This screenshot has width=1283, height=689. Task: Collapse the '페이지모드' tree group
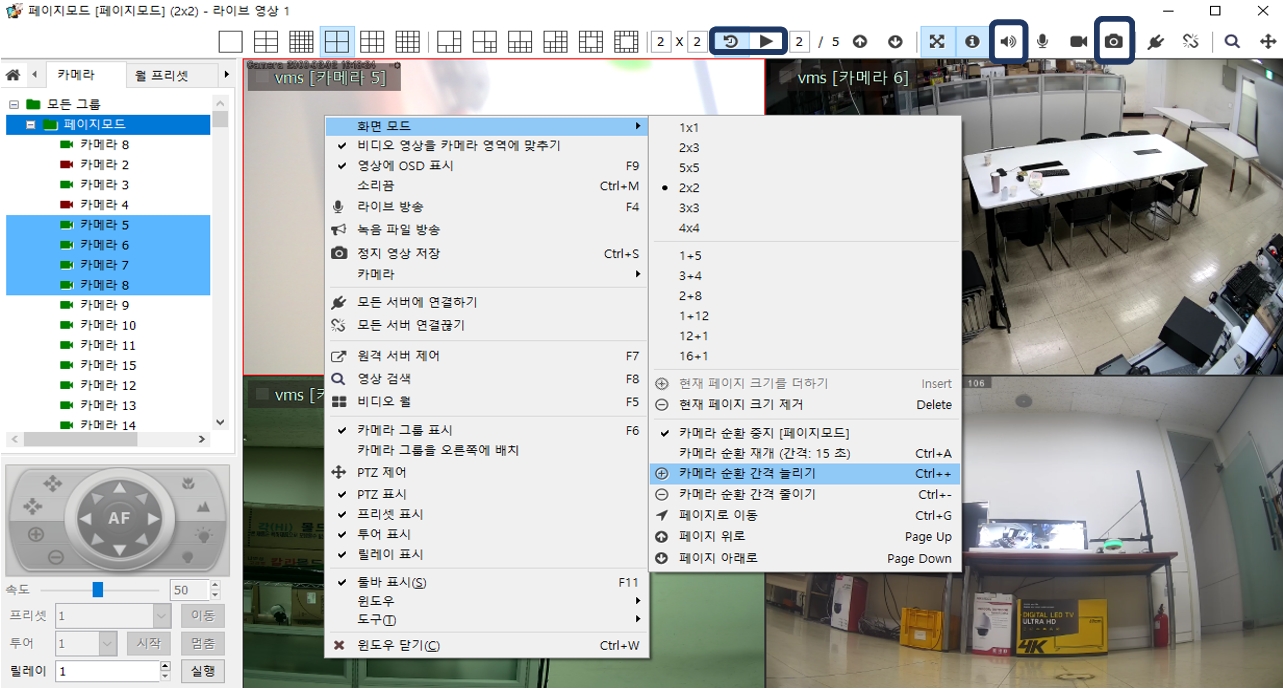(x=31, y=125)
